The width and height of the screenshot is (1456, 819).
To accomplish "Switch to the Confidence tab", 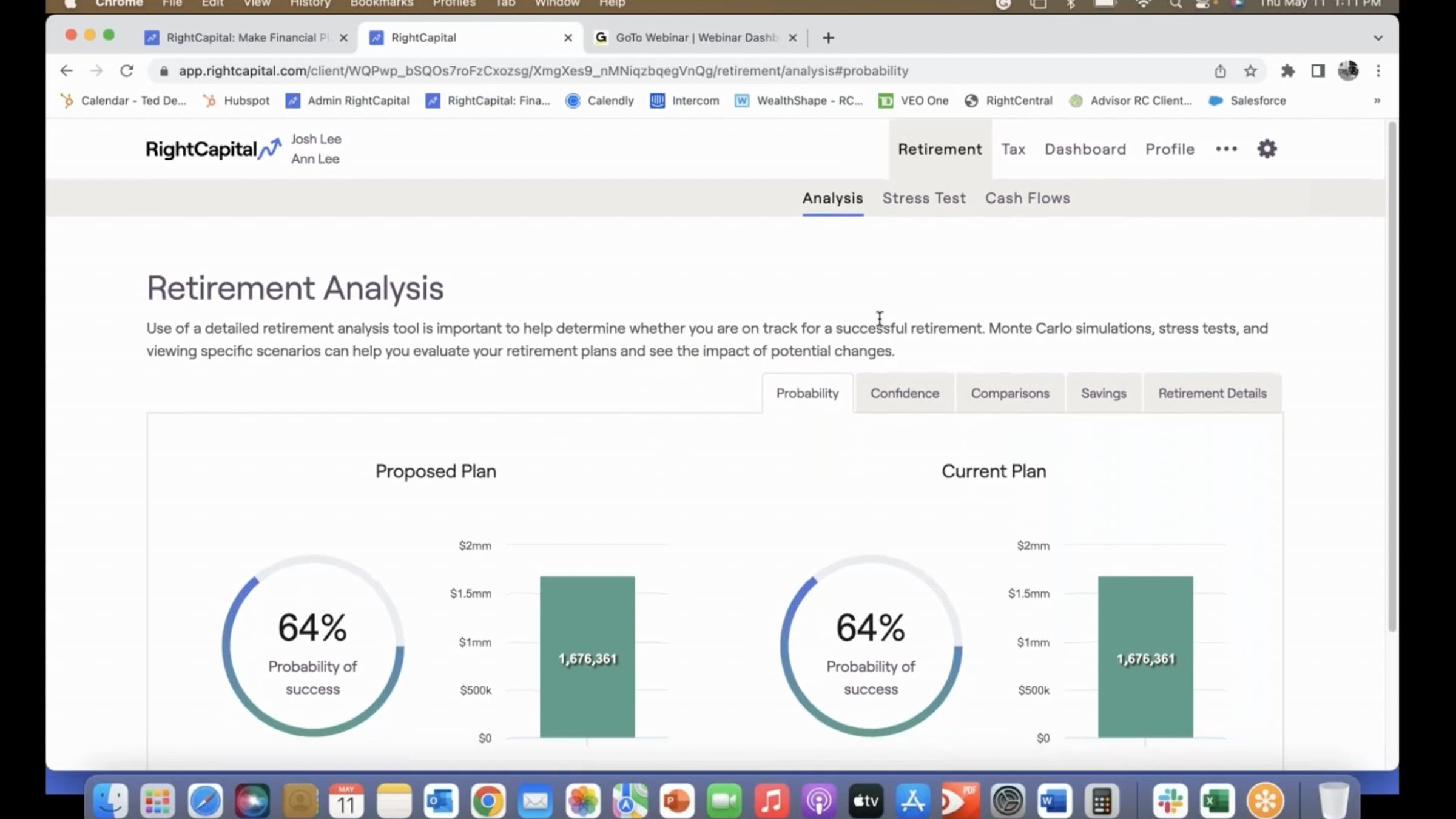I will click(x=904, y=393).
